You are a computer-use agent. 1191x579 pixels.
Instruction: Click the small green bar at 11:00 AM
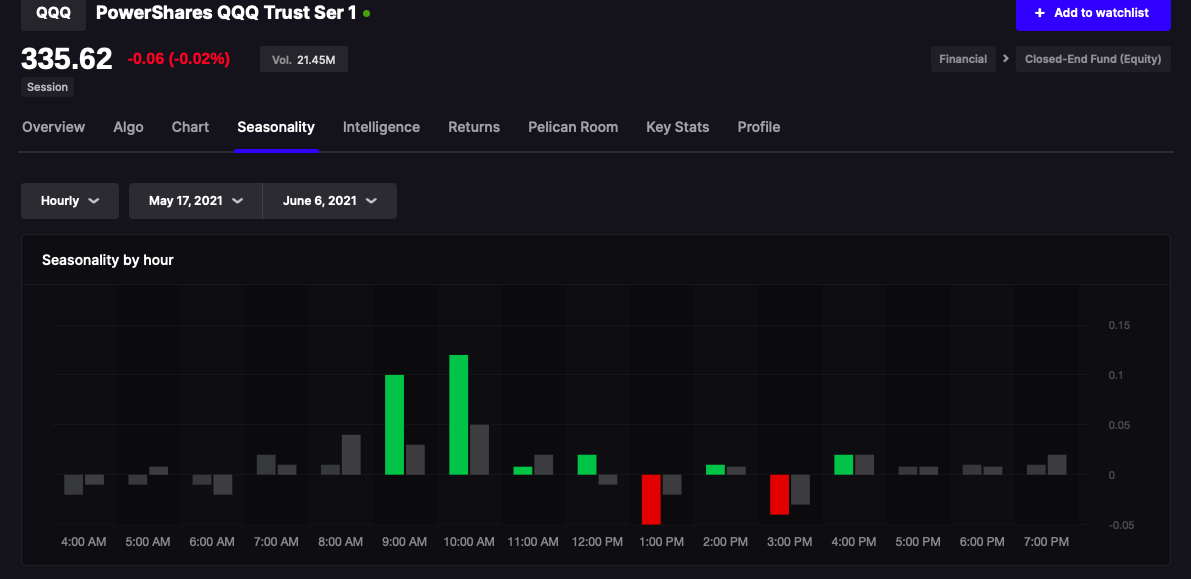pos(523,470)
